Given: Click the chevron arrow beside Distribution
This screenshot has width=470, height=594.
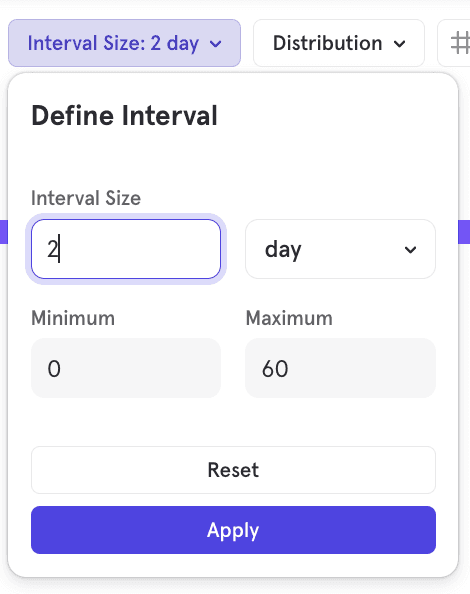Looking at the screenshot, I should click(x=400, y=44).
